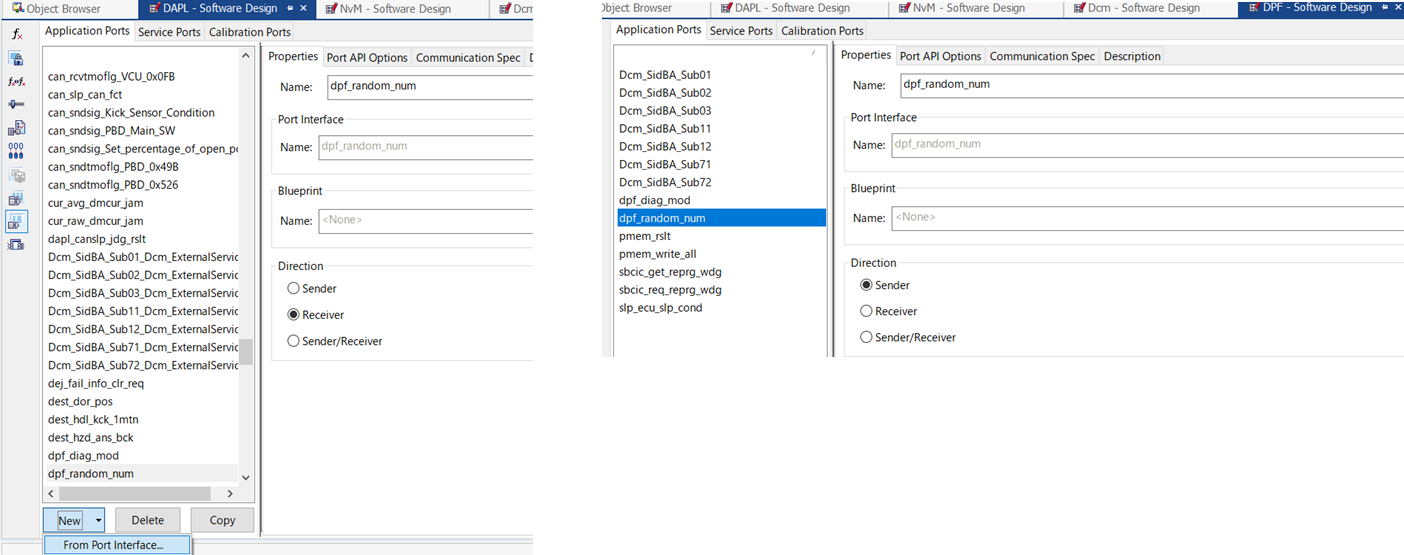The height and width of the screenshot is (555, 1404).
Task: Select Sender/Receiver direction in DPF window
Action: point(866,337)
